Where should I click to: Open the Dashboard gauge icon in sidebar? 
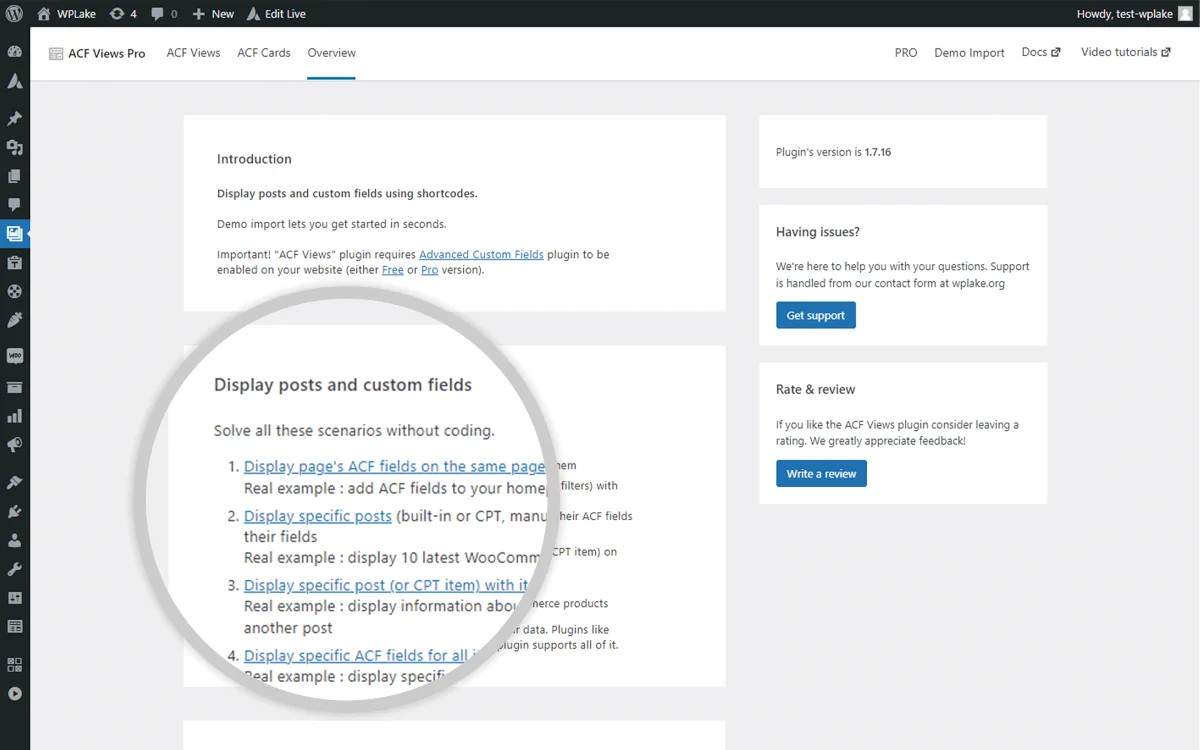15,52
